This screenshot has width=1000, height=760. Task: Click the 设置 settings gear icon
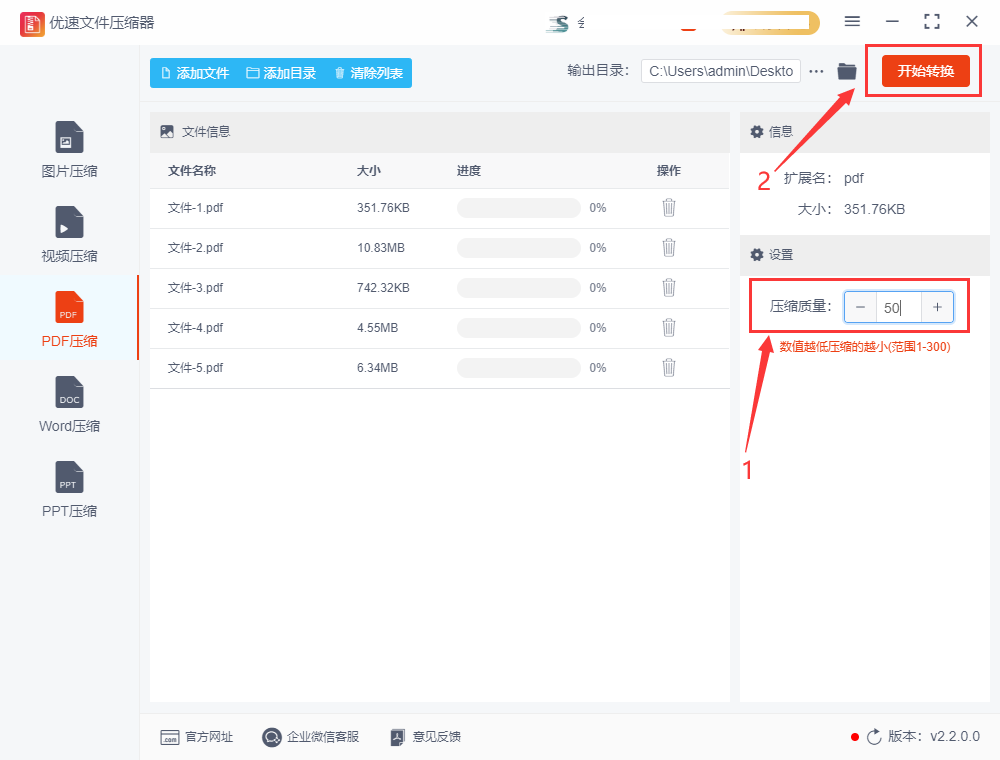pos(756,255)
